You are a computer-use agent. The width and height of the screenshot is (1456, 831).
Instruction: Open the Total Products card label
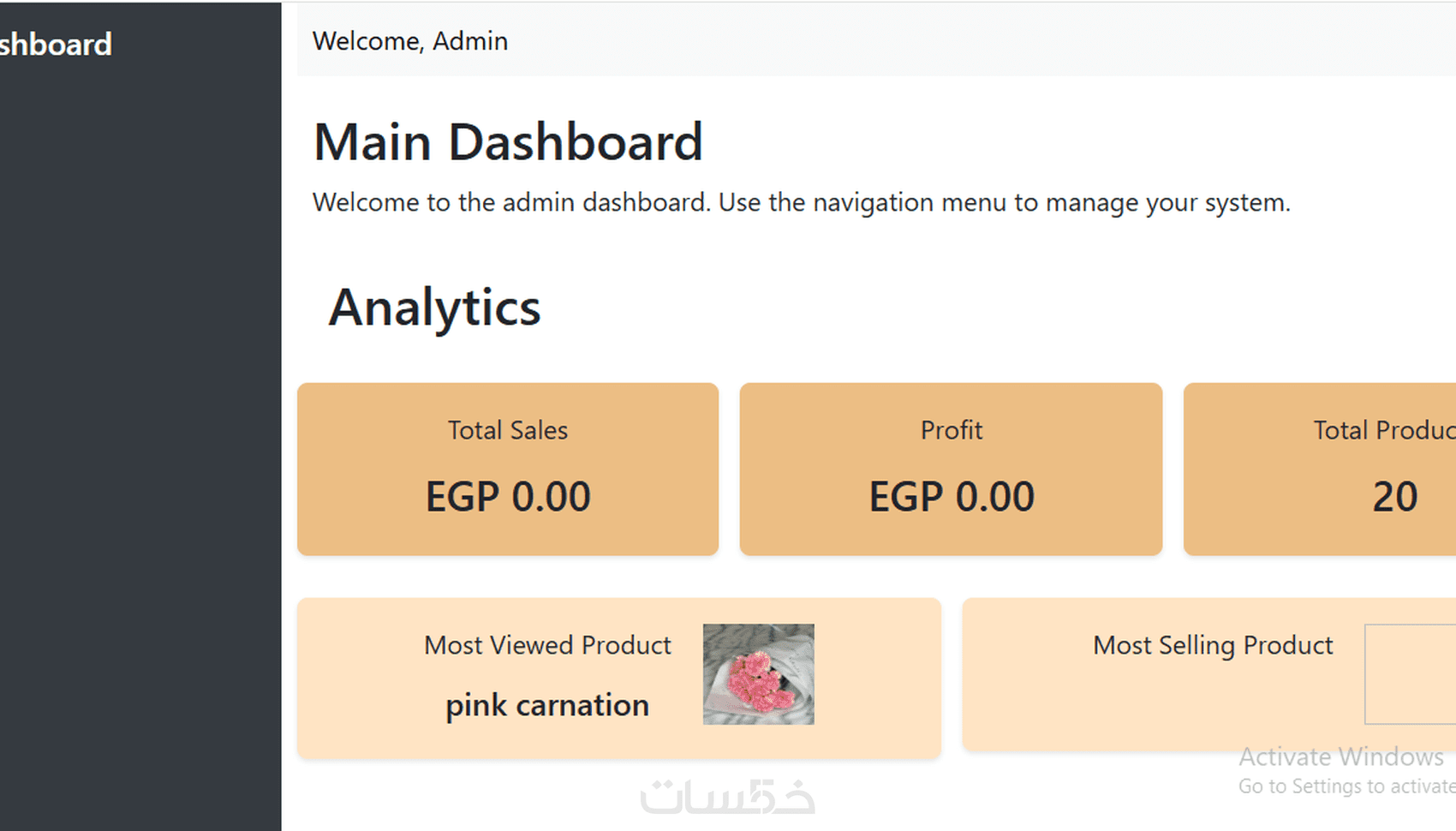1385,430
